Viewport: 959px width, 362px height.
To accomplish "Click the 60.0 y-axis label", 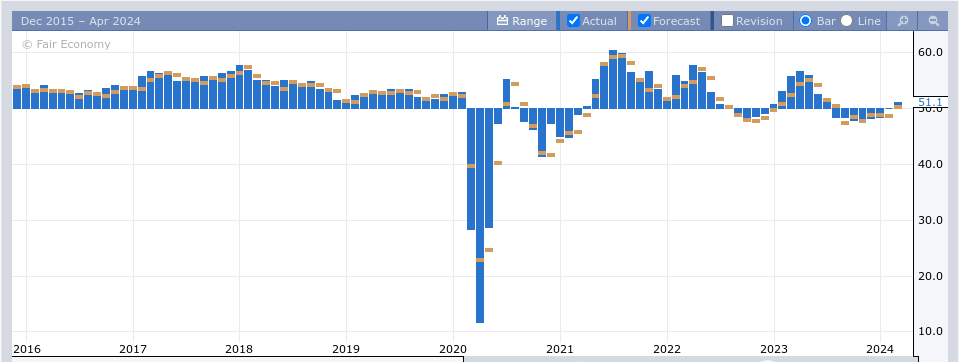I will 930,53.
